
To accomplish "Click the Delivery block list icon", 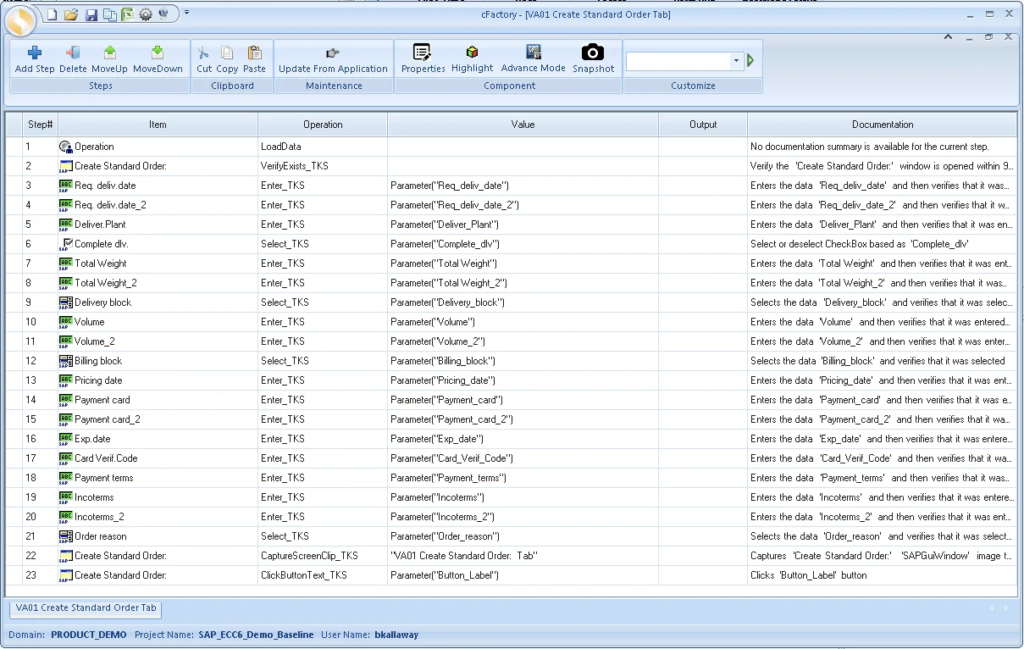I will point(65,302).
